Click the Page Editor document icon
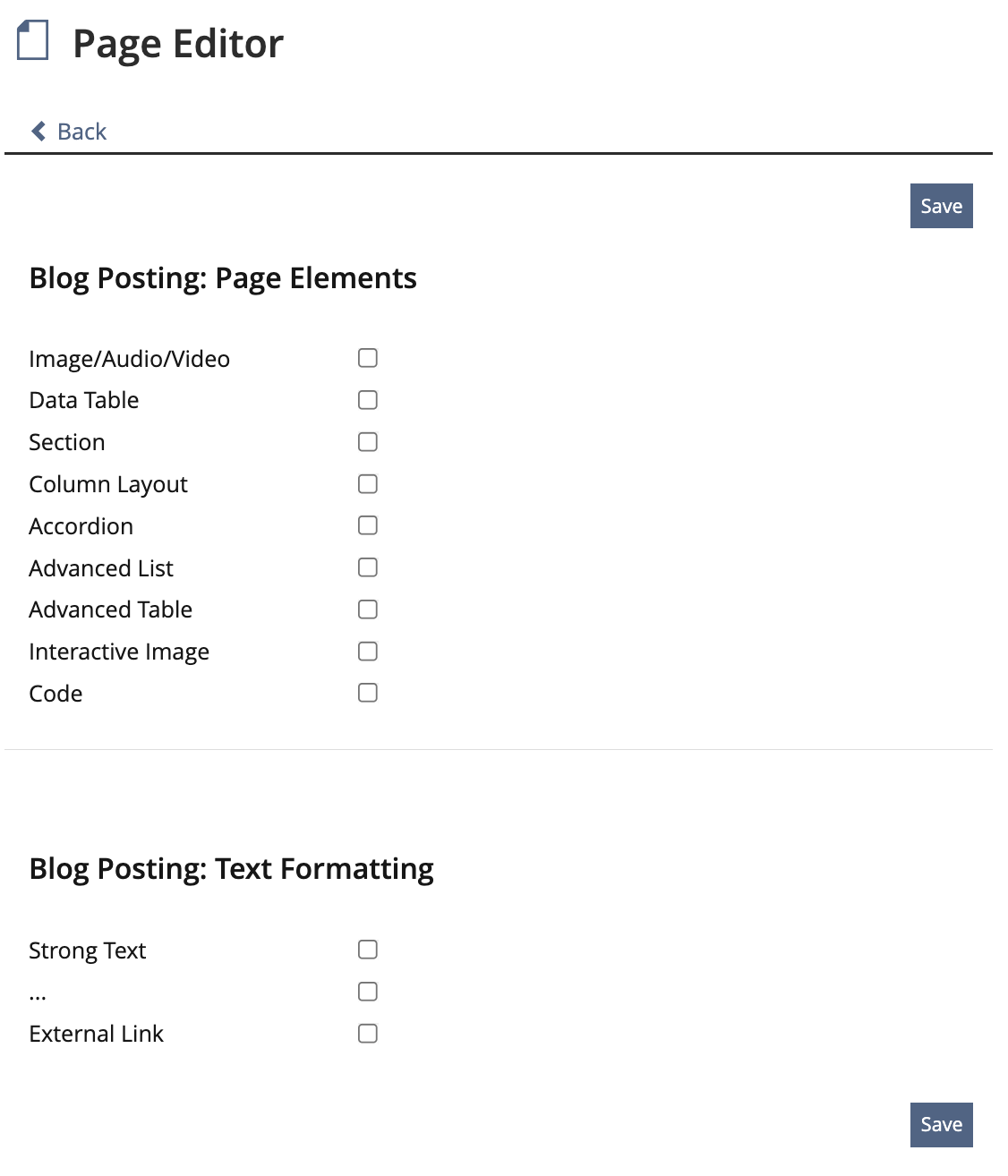 (33, 41)
